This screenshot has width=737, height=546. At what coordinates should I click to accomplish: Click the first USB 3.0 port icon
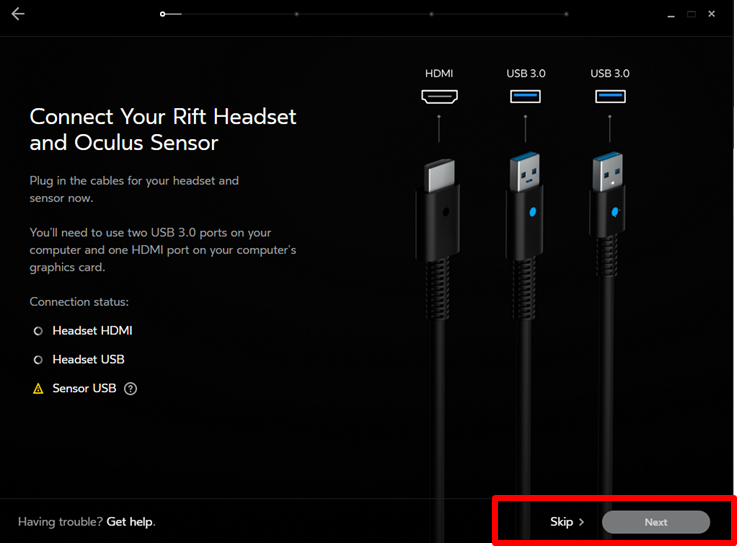525,96
